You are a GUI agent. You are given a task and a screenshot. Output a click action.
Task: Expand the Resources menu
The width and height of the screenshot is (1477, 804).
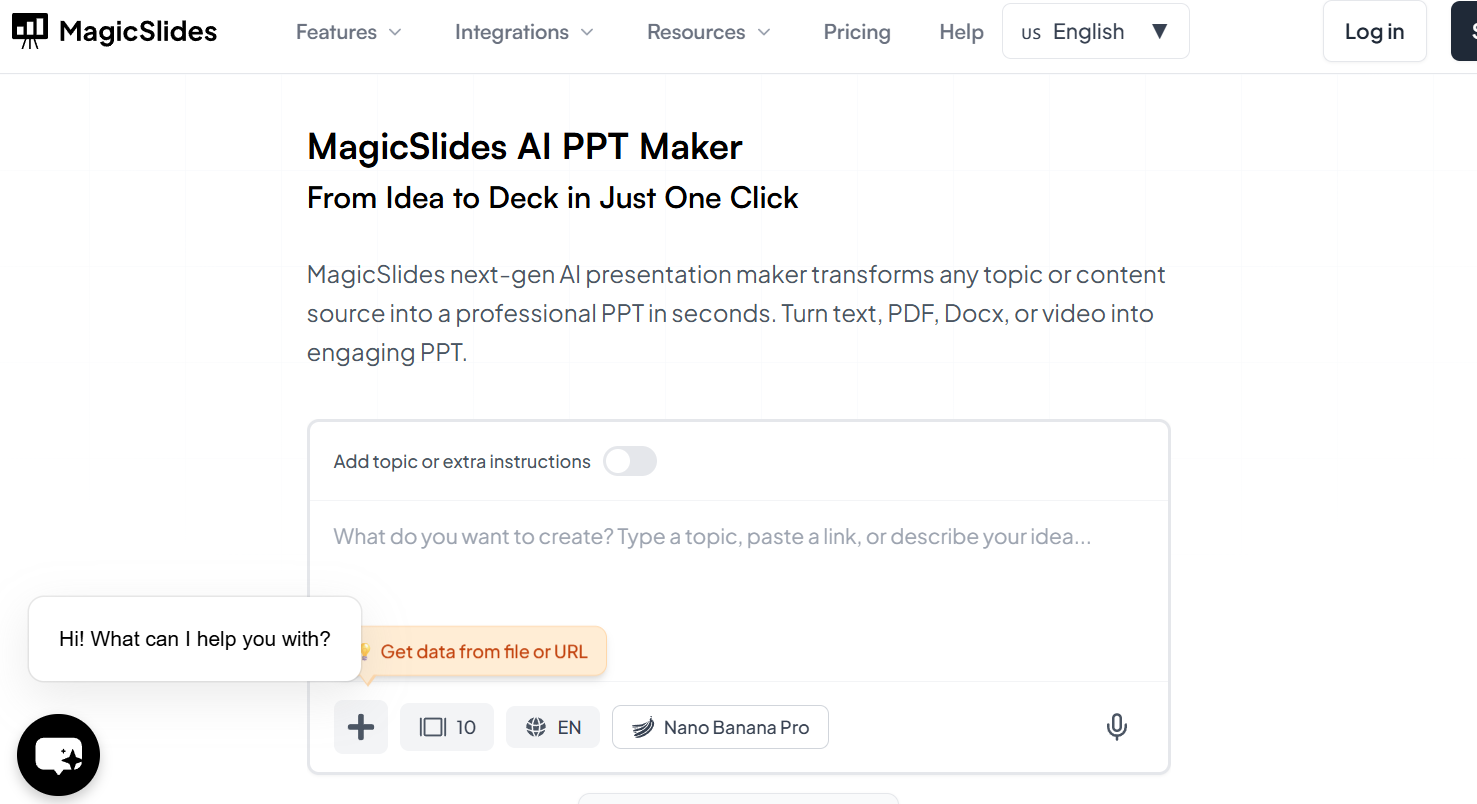click(707, 31)
